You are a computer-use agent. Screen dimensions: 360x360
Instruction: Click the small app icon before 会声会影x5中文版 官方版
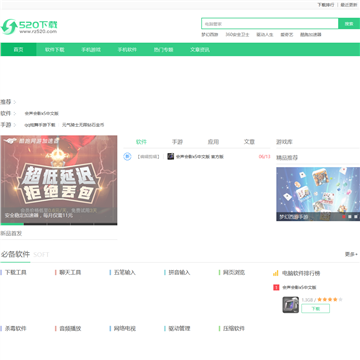pyautogui.click(x=171, y=156)
